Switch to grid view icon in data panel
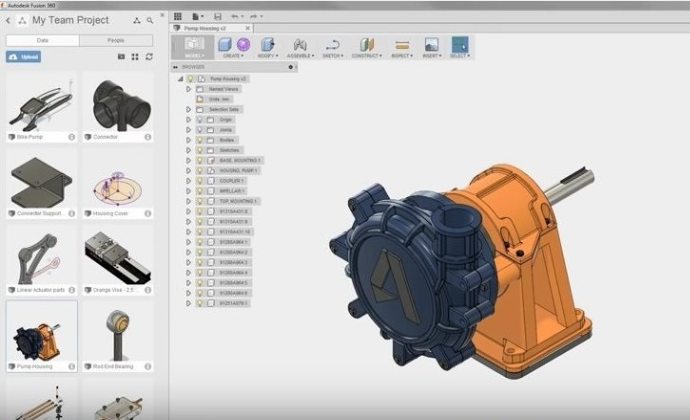 click(x=135, y=57)
